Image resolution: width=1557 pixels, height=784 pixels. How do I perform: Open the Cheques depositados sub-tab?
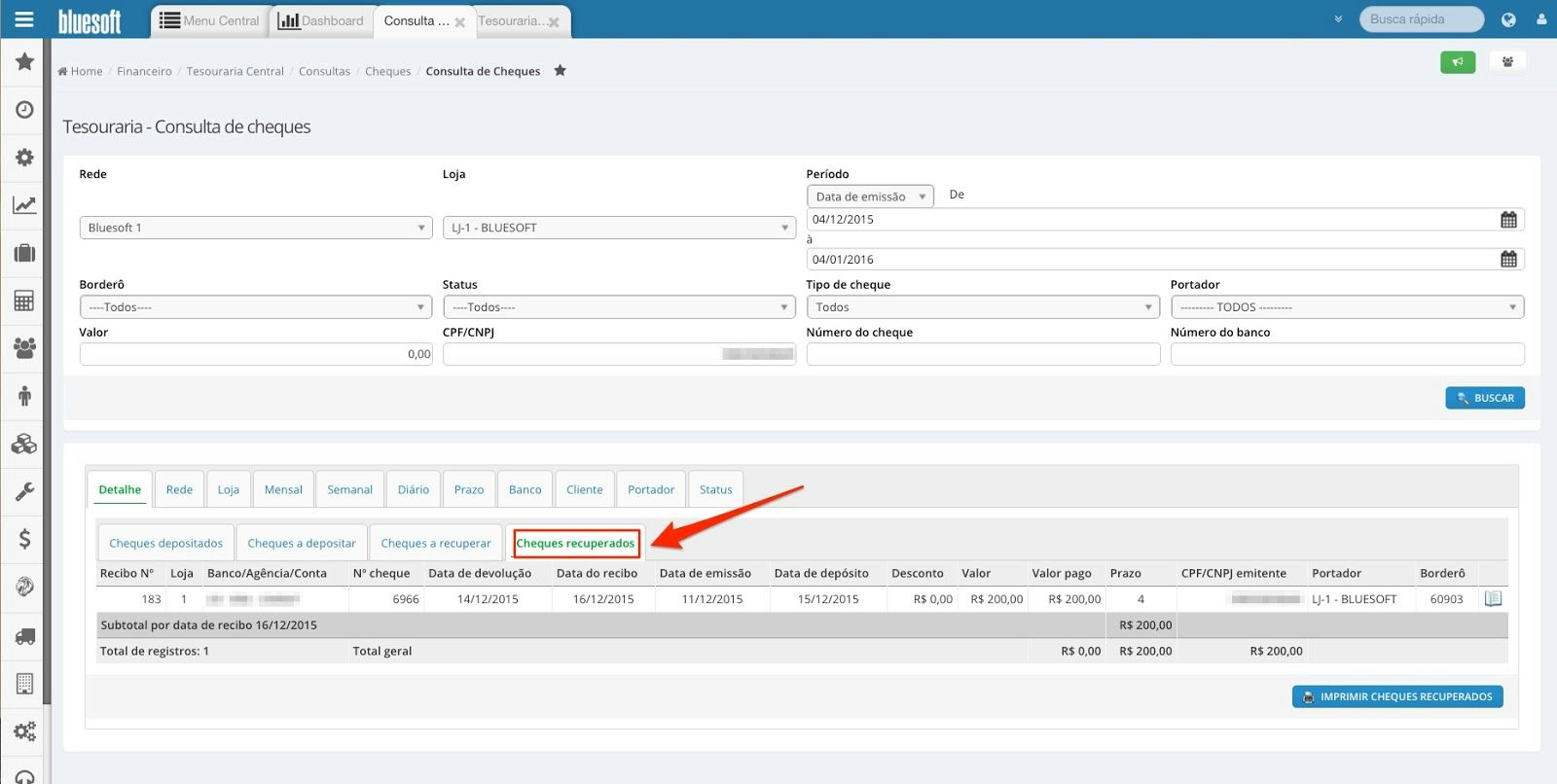[x=165, y=543]
